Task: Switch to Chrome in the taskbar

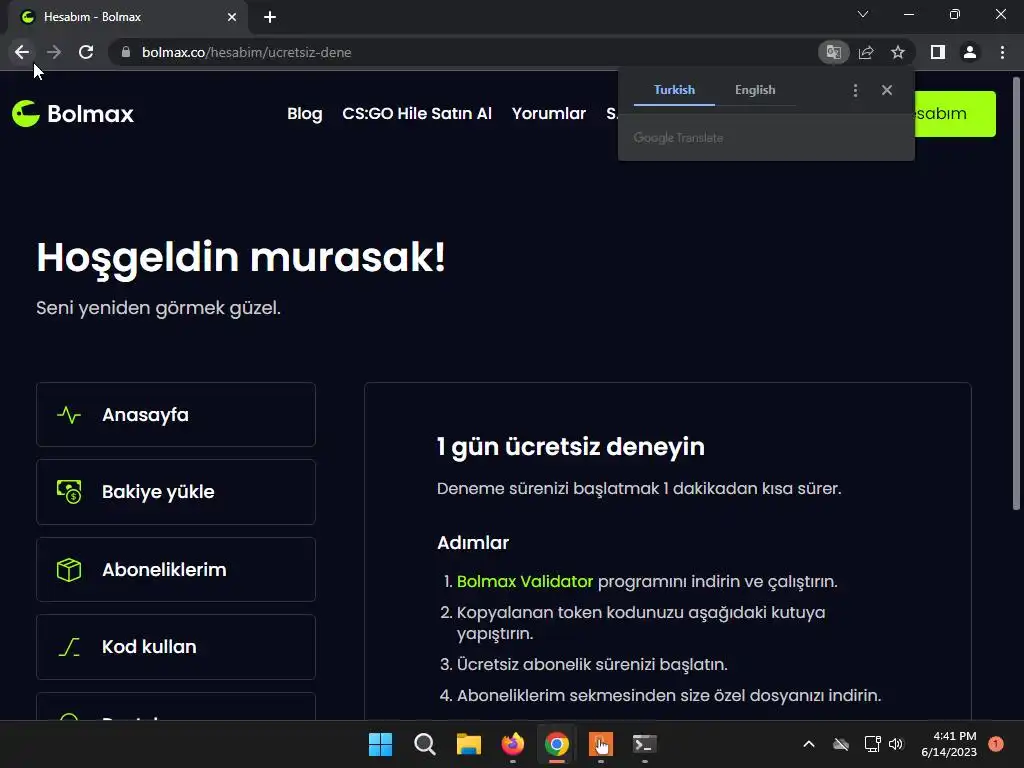Action: pos(556,744)
